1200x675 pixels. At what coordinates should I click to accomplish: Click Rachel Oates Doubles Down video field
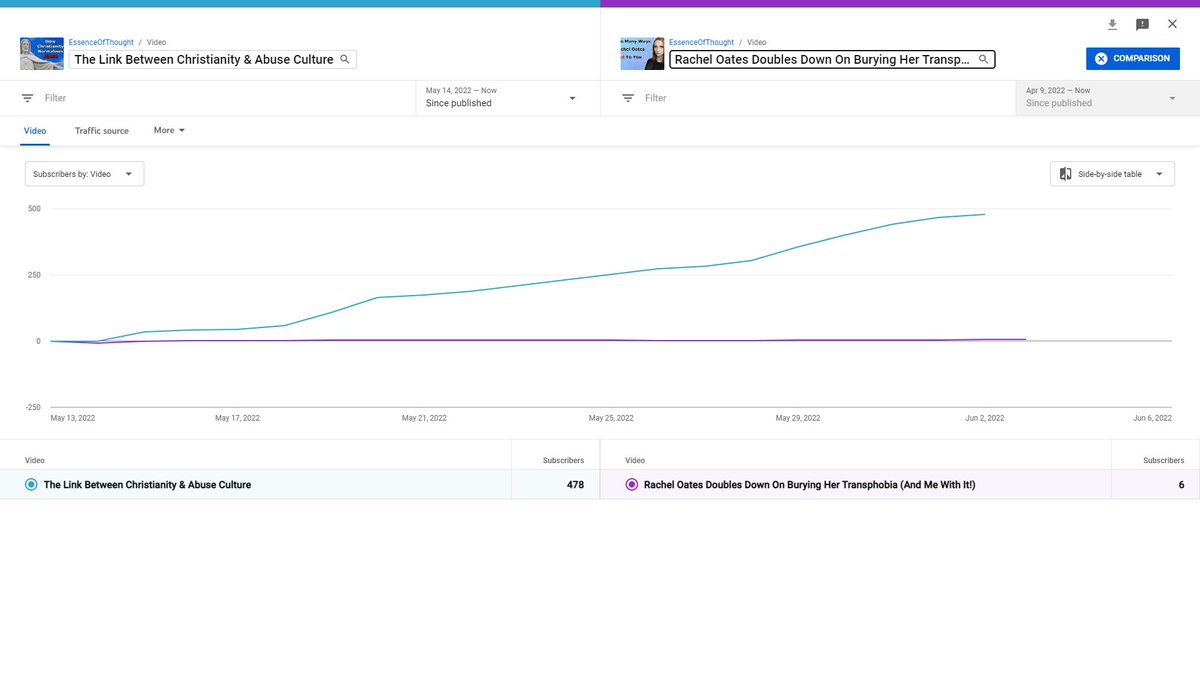click(x=832, y=59)
